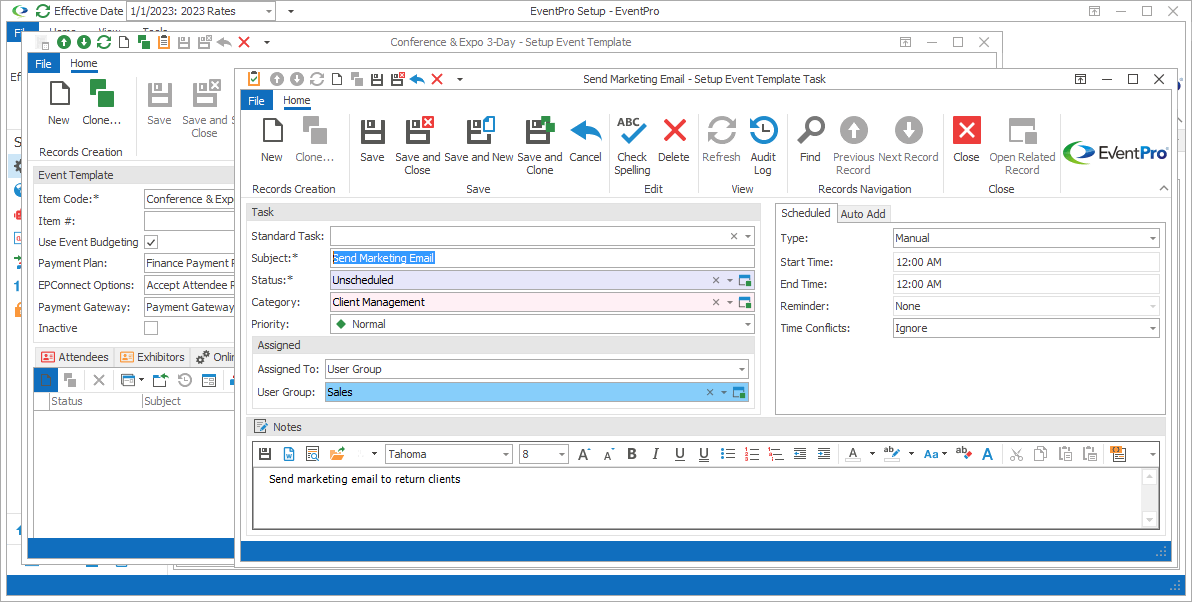Image resolution: width=1192 pixels, height=602 pixels.
Task: Click Clone in the Event Template window ribbon
Action: (x=101, y=104)
